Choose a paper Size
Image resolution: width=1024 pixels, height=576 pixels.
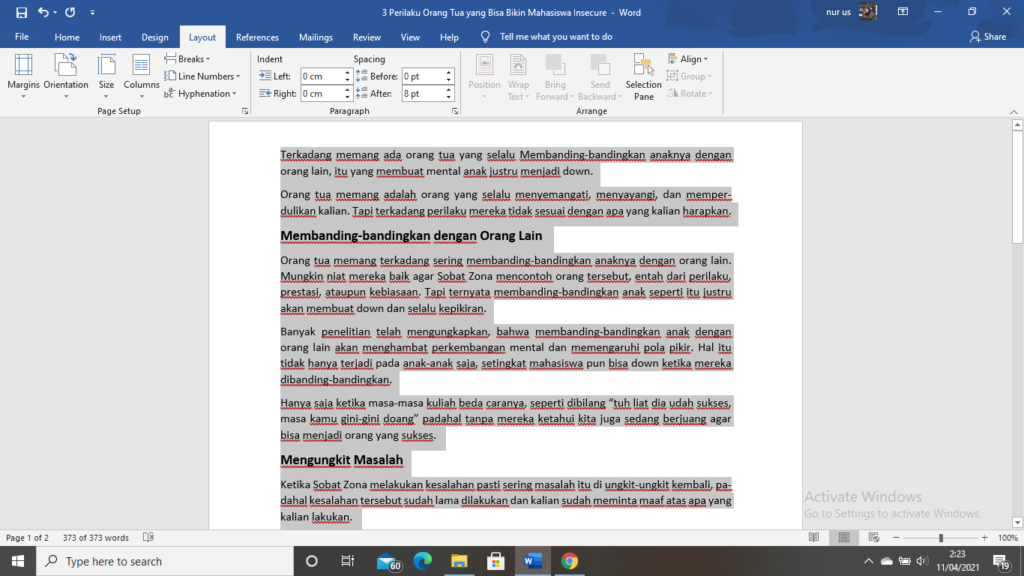click(x=106, y=77)
